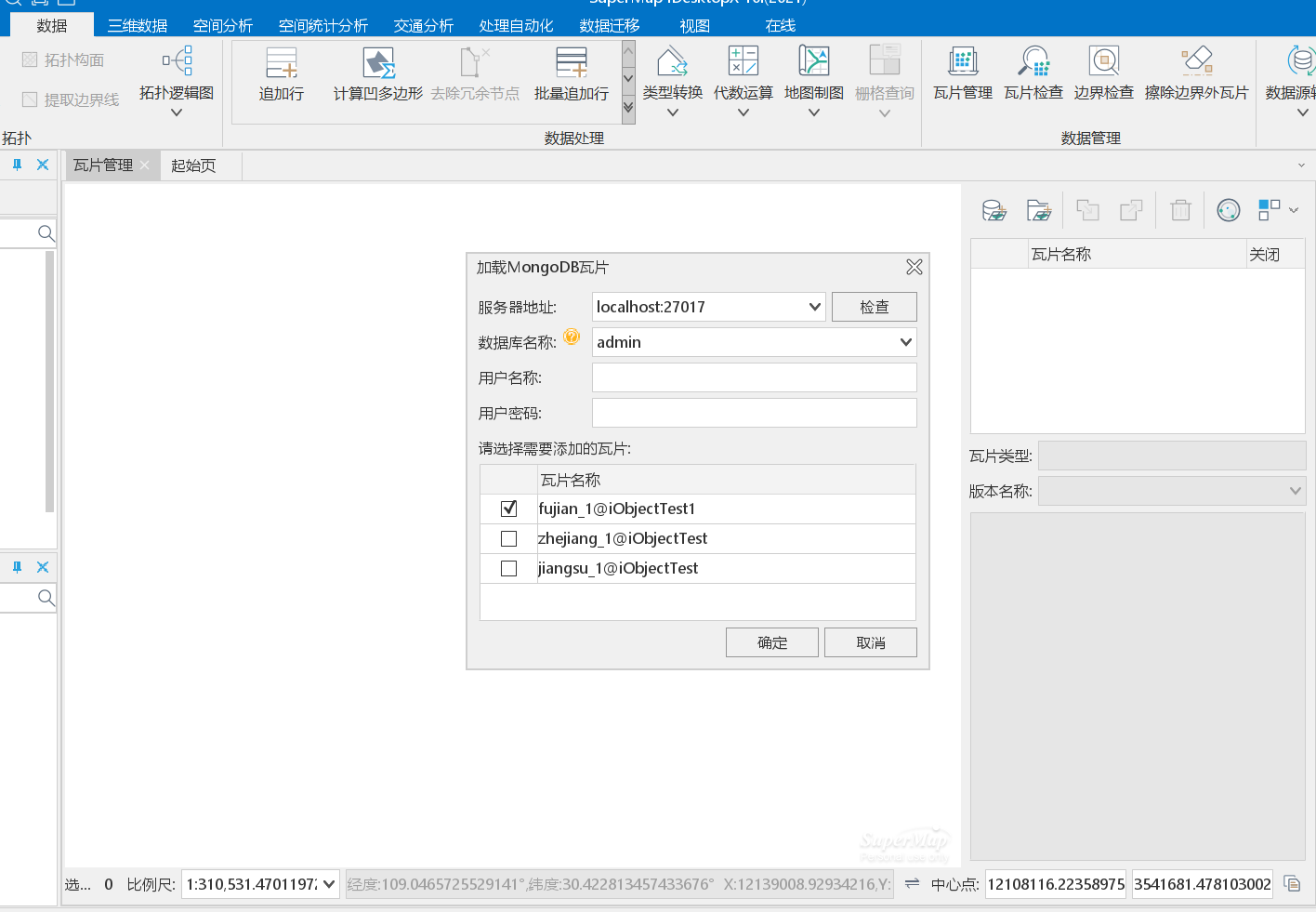Open the 视图 ribbon tab
This screenshot has height=912, width=1316.
pos(695,25)
